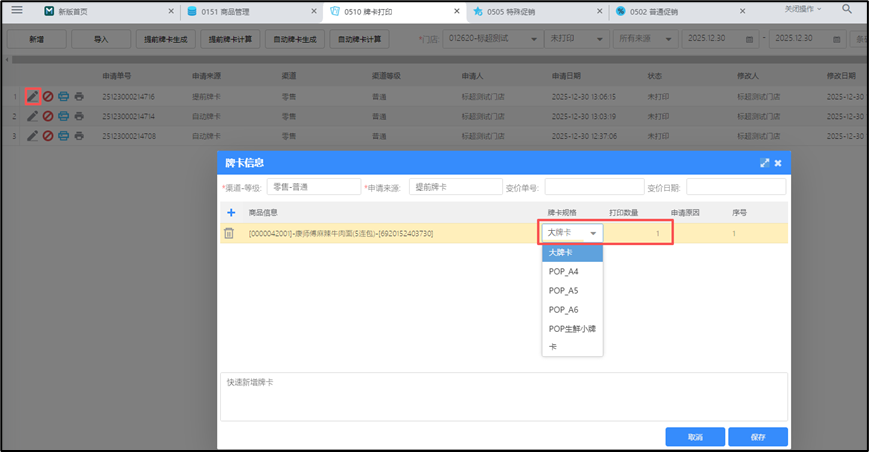Click the printer icon in row 3
Image resolution: width=869 pixels, height=452 pixels.
pyautogui.click(x=79, y=135)
